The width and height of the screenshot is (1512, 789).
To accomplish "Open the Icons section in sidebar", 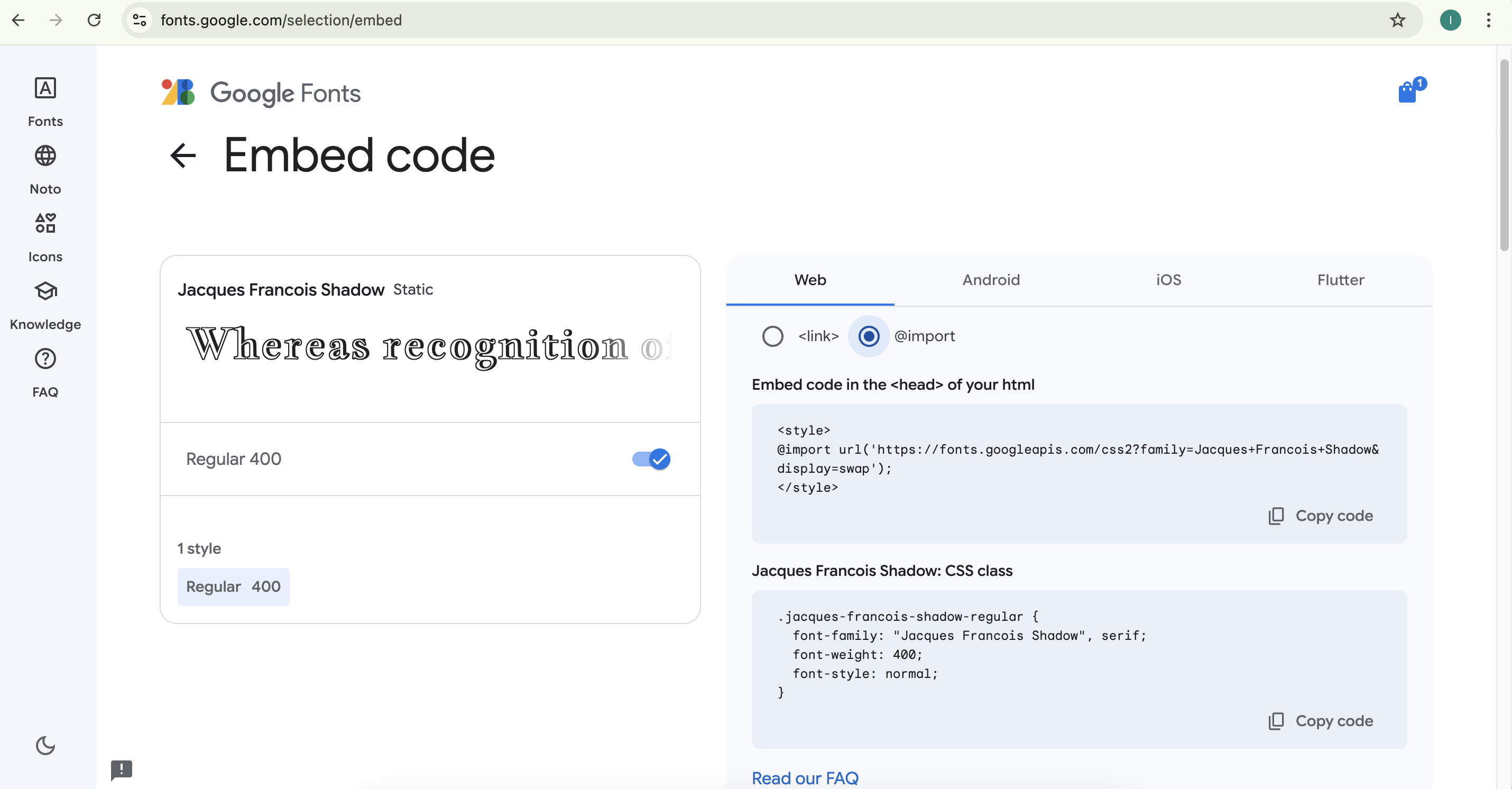I will point(45,238).
